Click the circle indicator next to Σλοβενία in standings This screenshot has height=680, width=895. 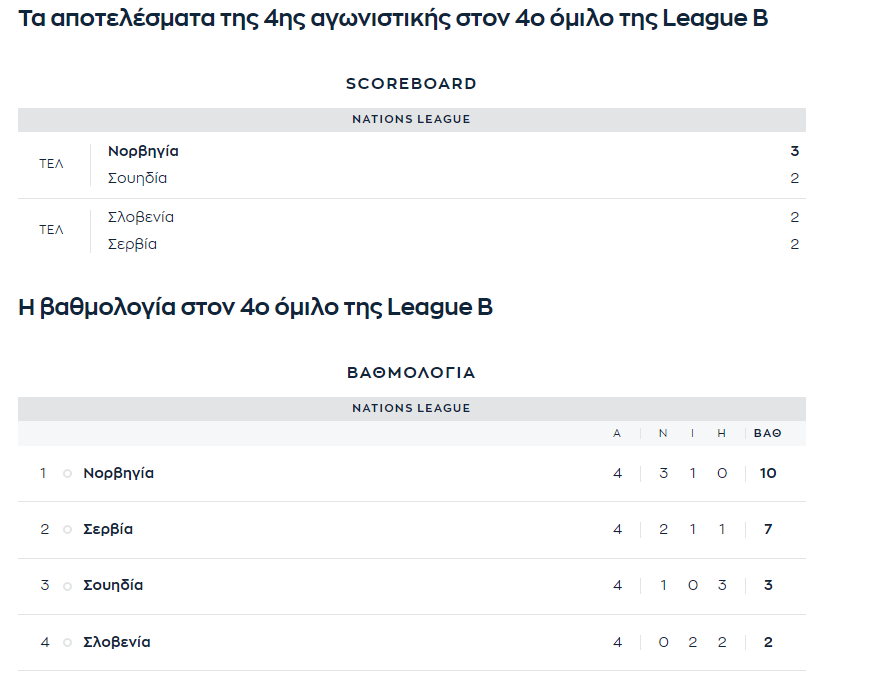tap(68, 643)
